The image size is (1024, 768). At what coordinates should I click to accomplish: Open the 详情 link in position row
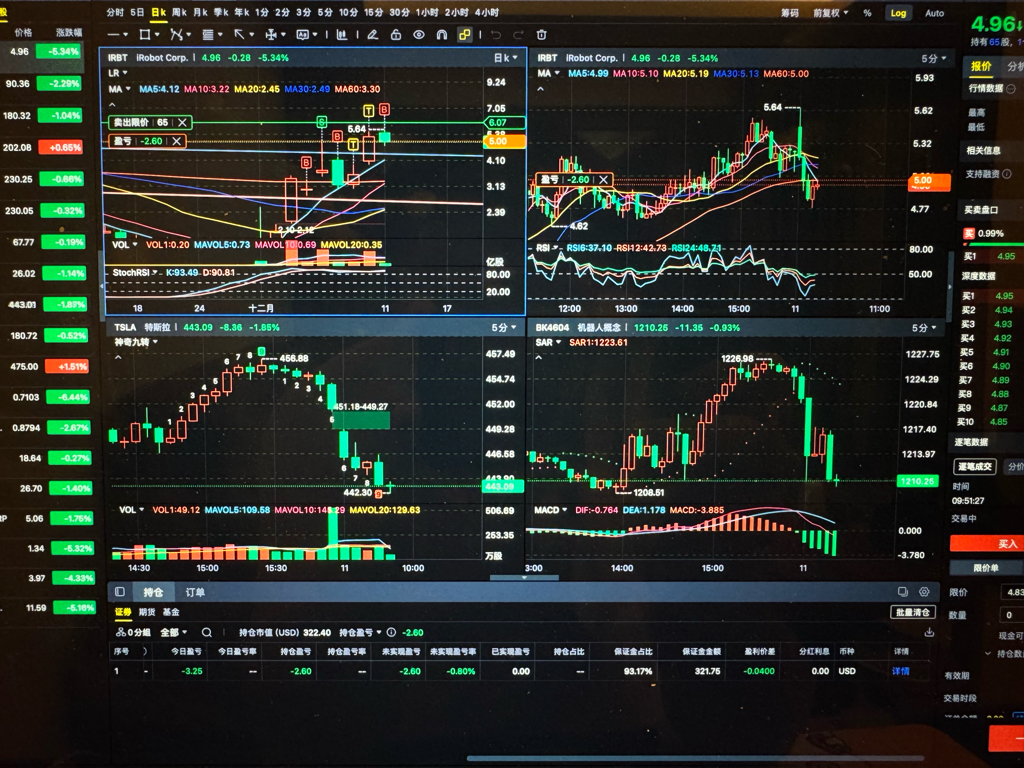(x=901, y=671)
